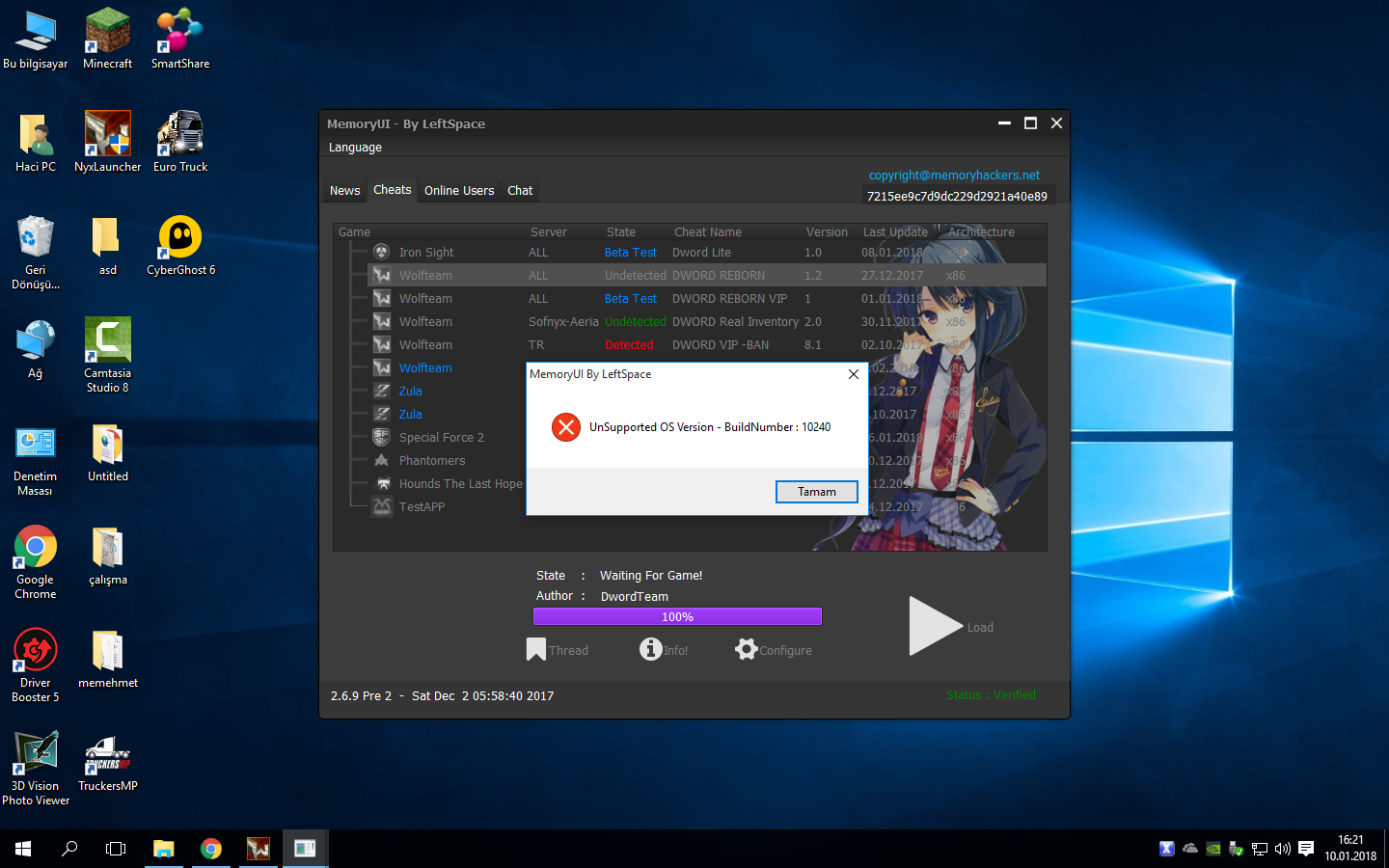This screenshot has height=868, width=1389.
Task: Click the State column header
Action: [621, 232]
